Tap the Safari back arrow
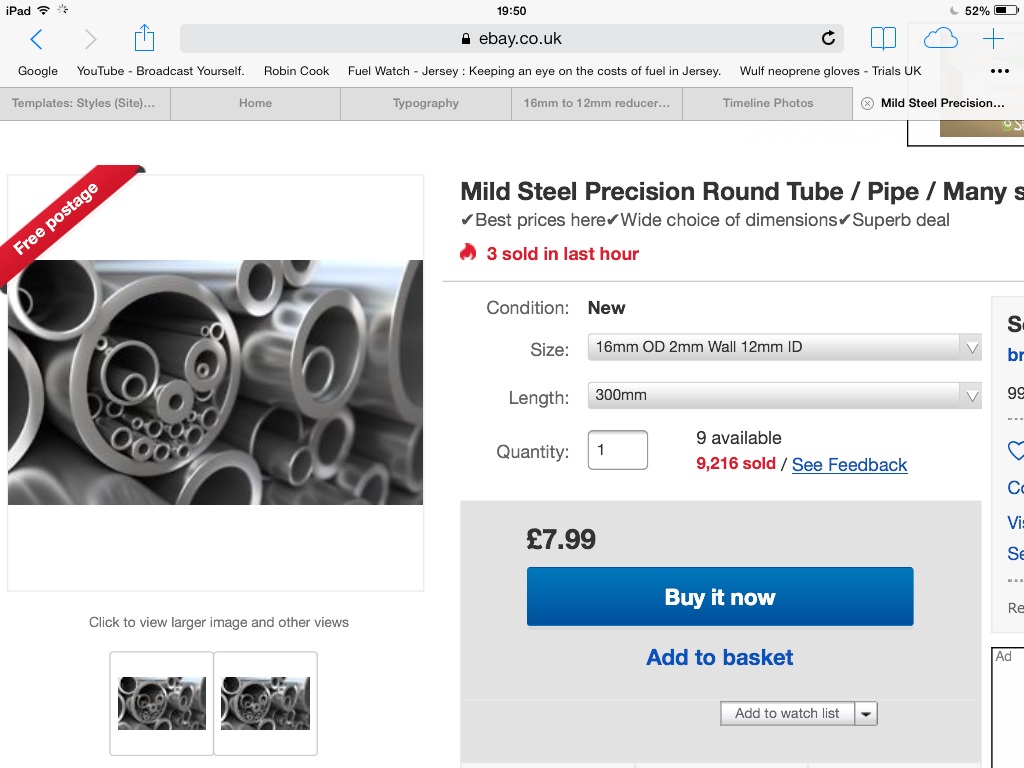This screenshot has width=1024, height=768. pos(37,39)
